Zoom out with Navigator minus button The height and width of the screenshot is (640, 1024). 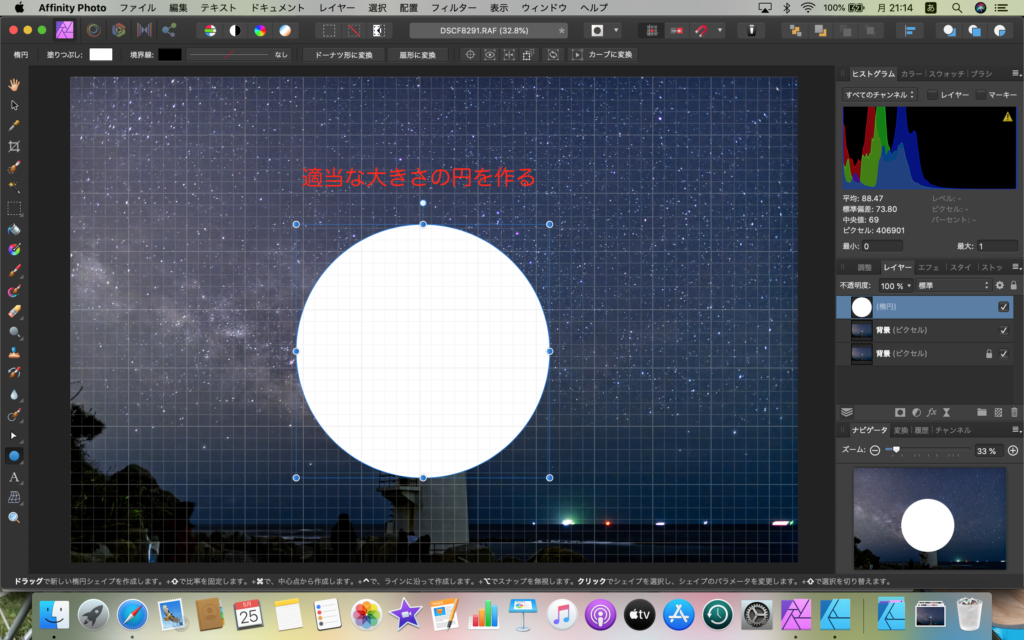click(x=874, y=451)
